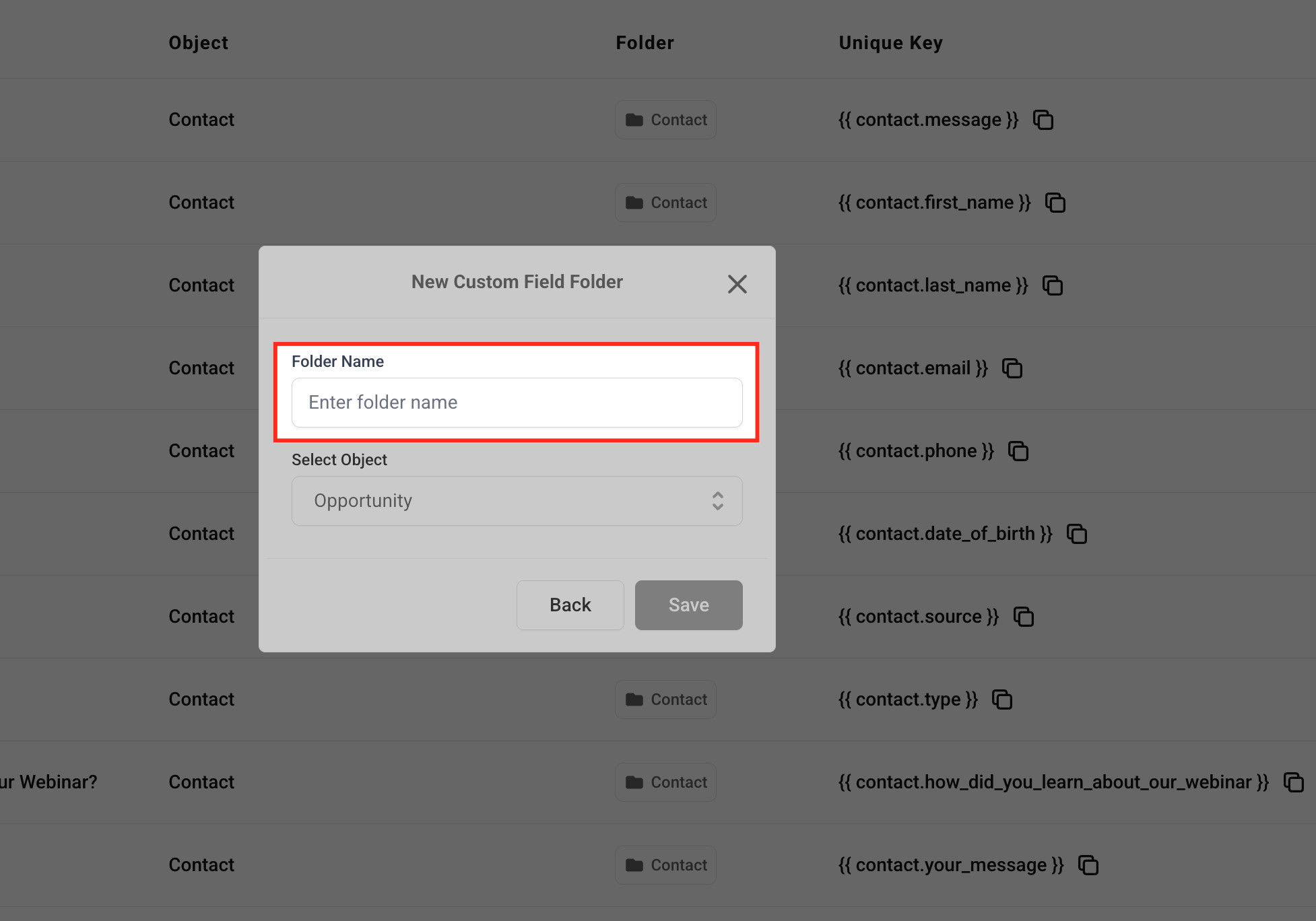Click into the Folder Name input
The height and width of the screenshot is (921, 1316).
coord(517,403)
